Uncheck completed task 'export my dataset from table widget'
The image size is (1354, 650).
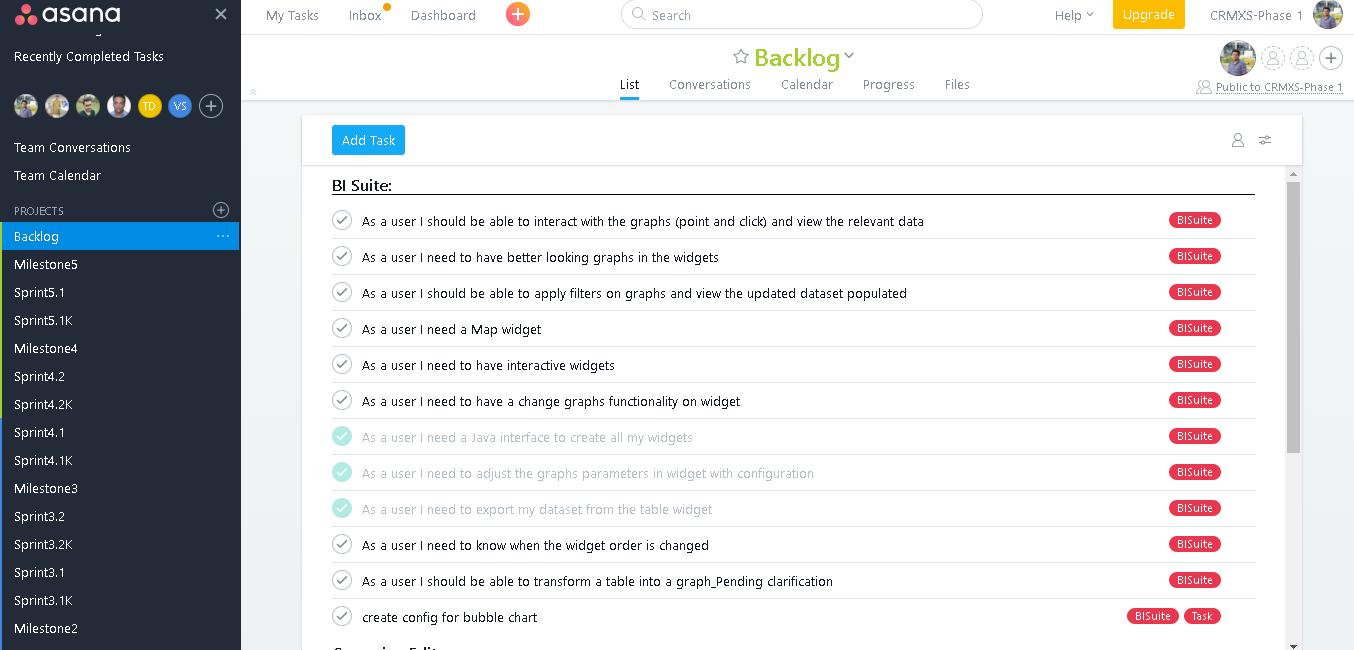click(341, 508)
